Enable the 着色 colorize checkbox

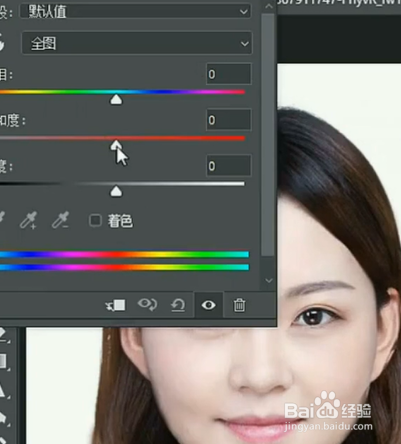pos(95,221)
